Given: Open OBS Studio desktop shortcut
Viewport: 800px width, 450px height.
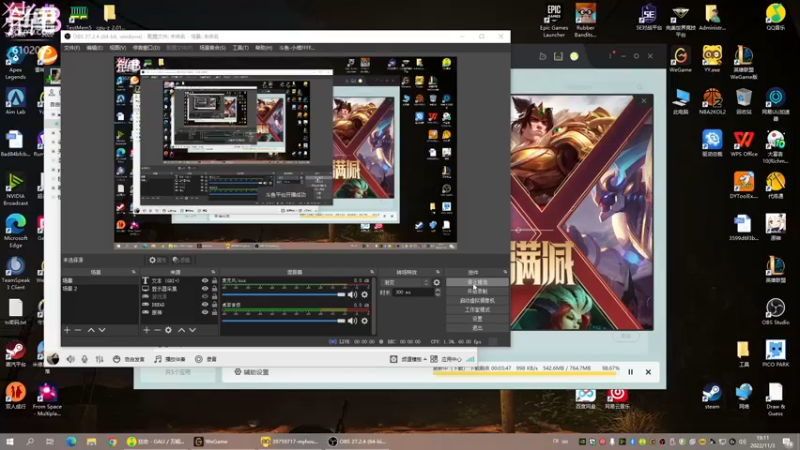Looking at the screenshot, I should point(776,311).
